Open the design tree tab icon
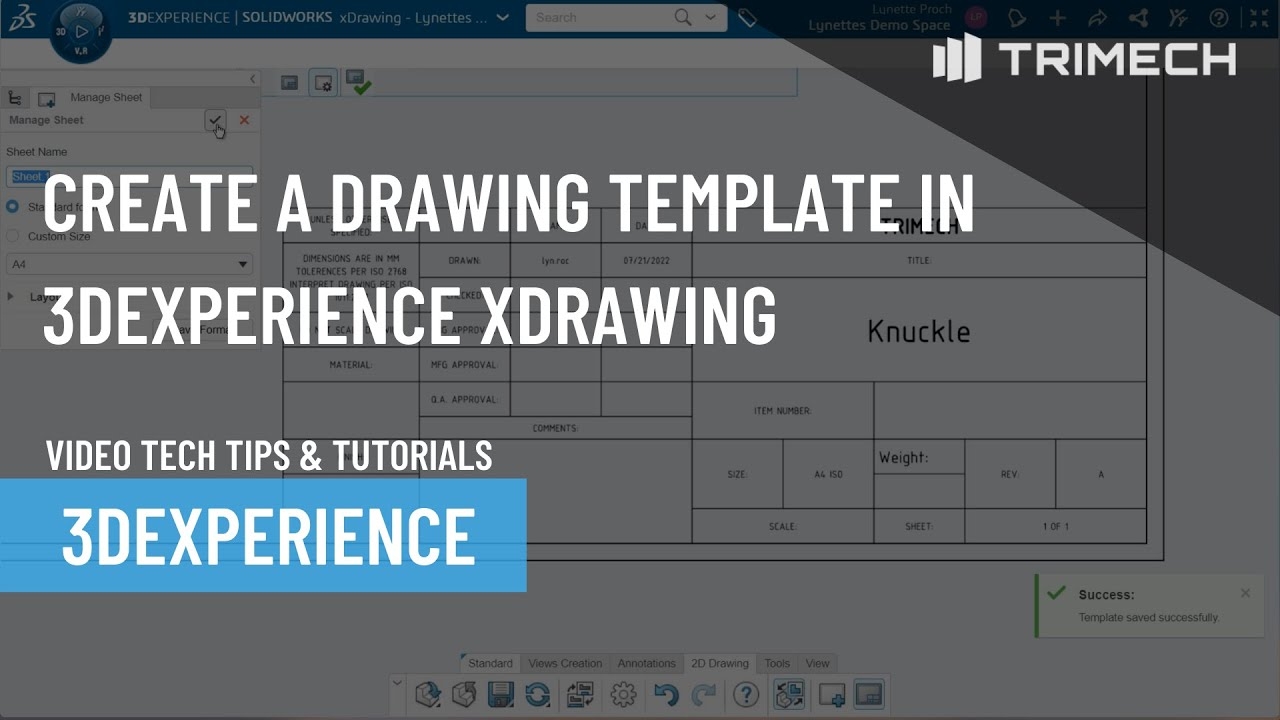 15,98
